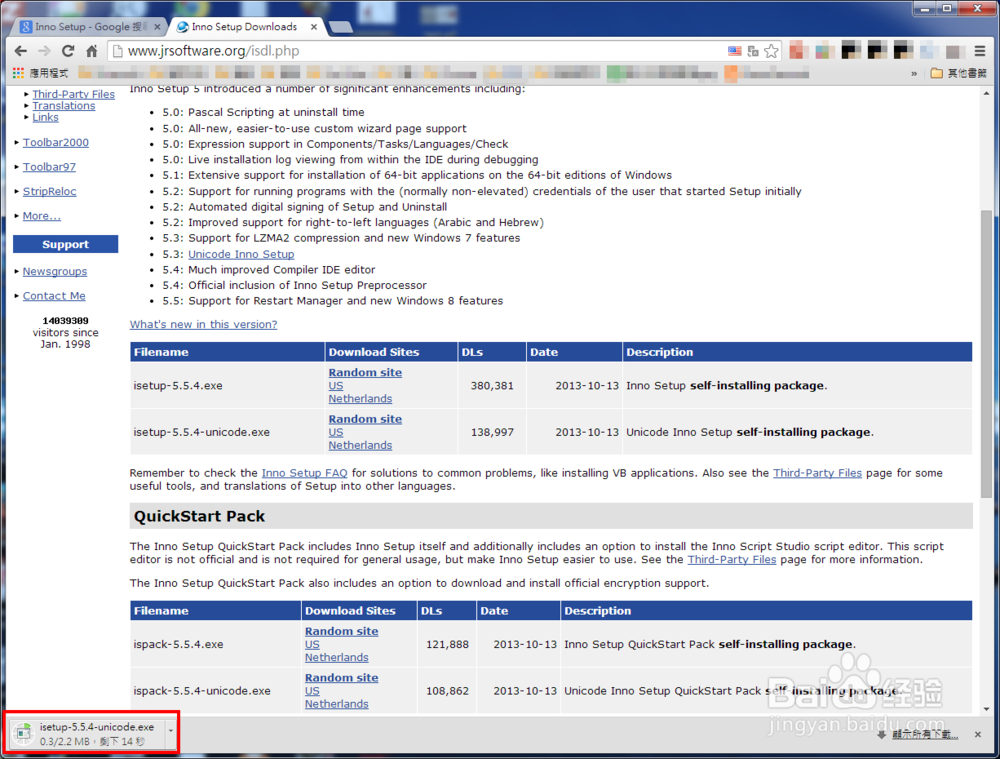Close the downloads bar
The height and width of the screenshot is (759, 1000).
(978, 735)
